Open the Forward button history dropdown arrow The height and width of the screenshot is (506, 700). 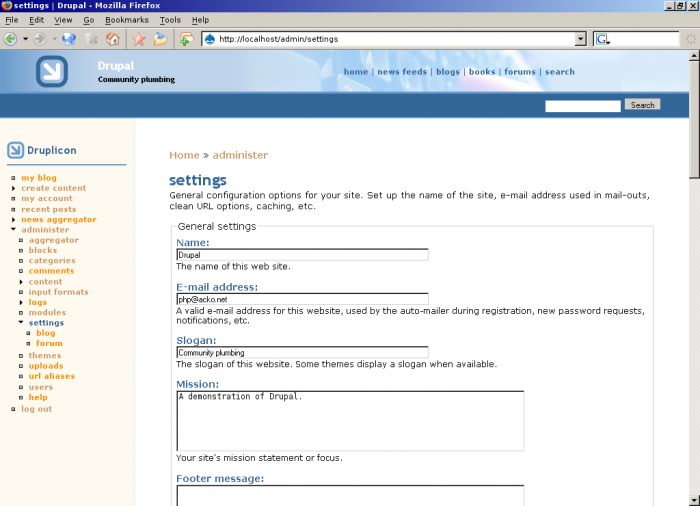pyautogui.click(x=54, y=39)
